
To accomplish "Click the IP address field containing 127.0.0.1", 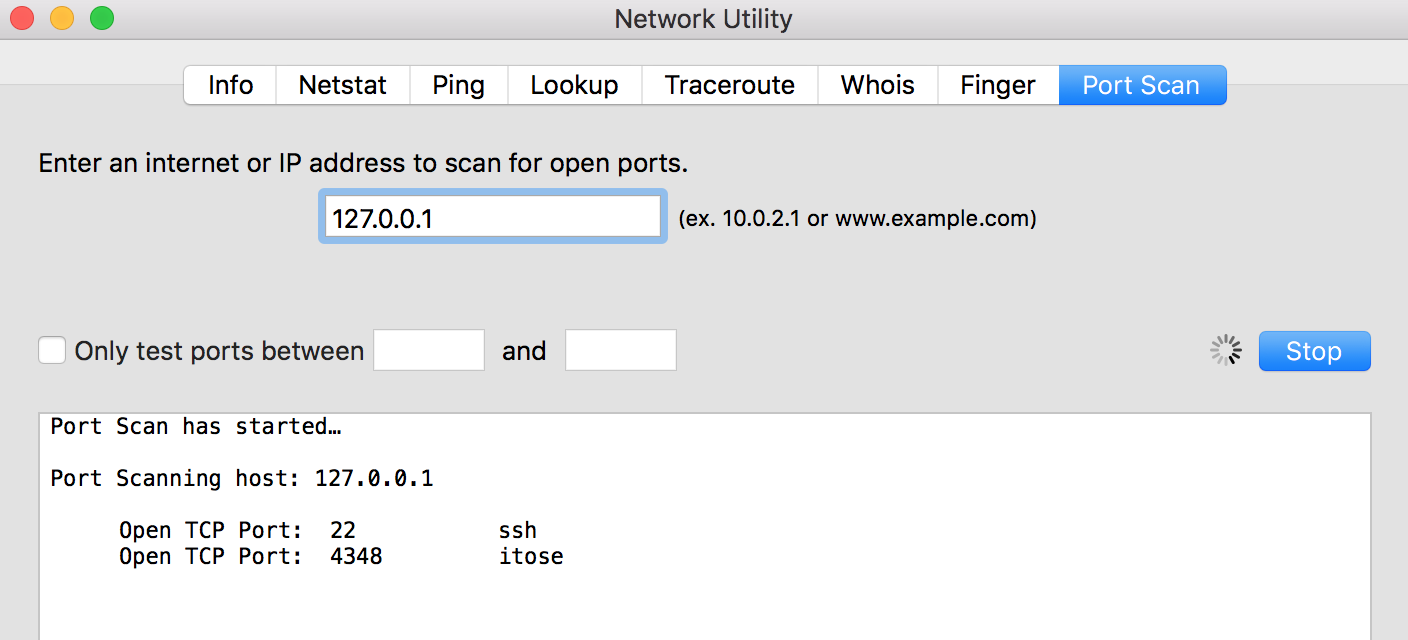I will [492, 217].
